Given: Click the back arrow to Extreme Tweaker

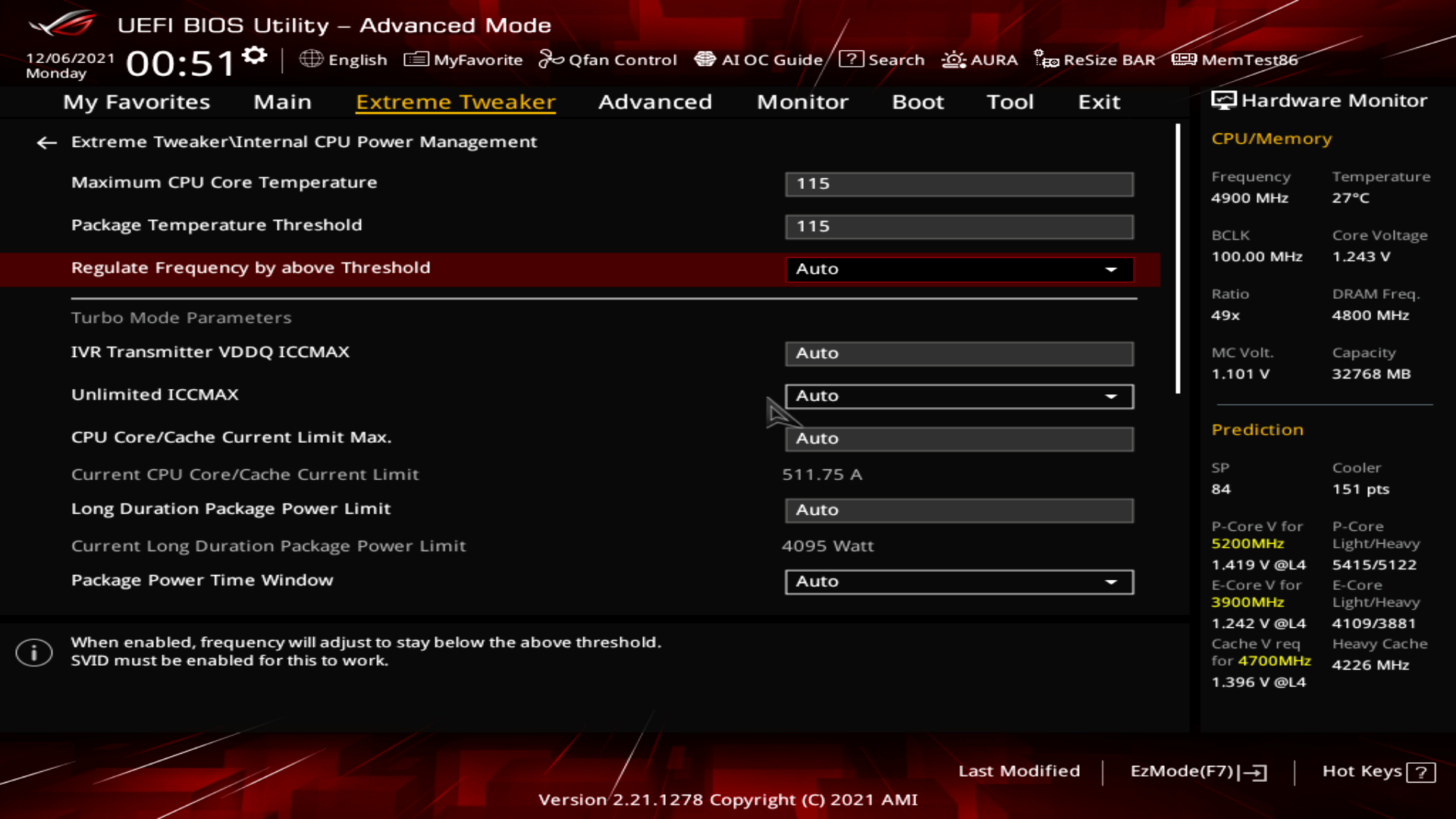Looking at the screenshot, I should click(x=47, y=143).
